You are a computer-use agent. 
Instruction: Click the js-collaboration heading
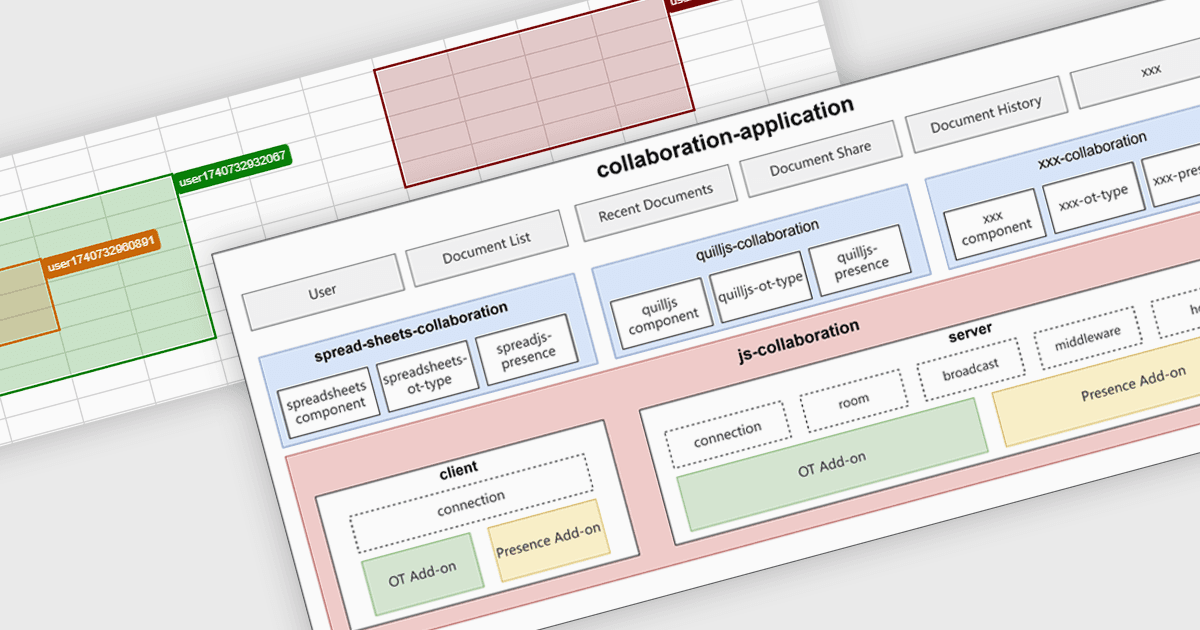point(796,340)
